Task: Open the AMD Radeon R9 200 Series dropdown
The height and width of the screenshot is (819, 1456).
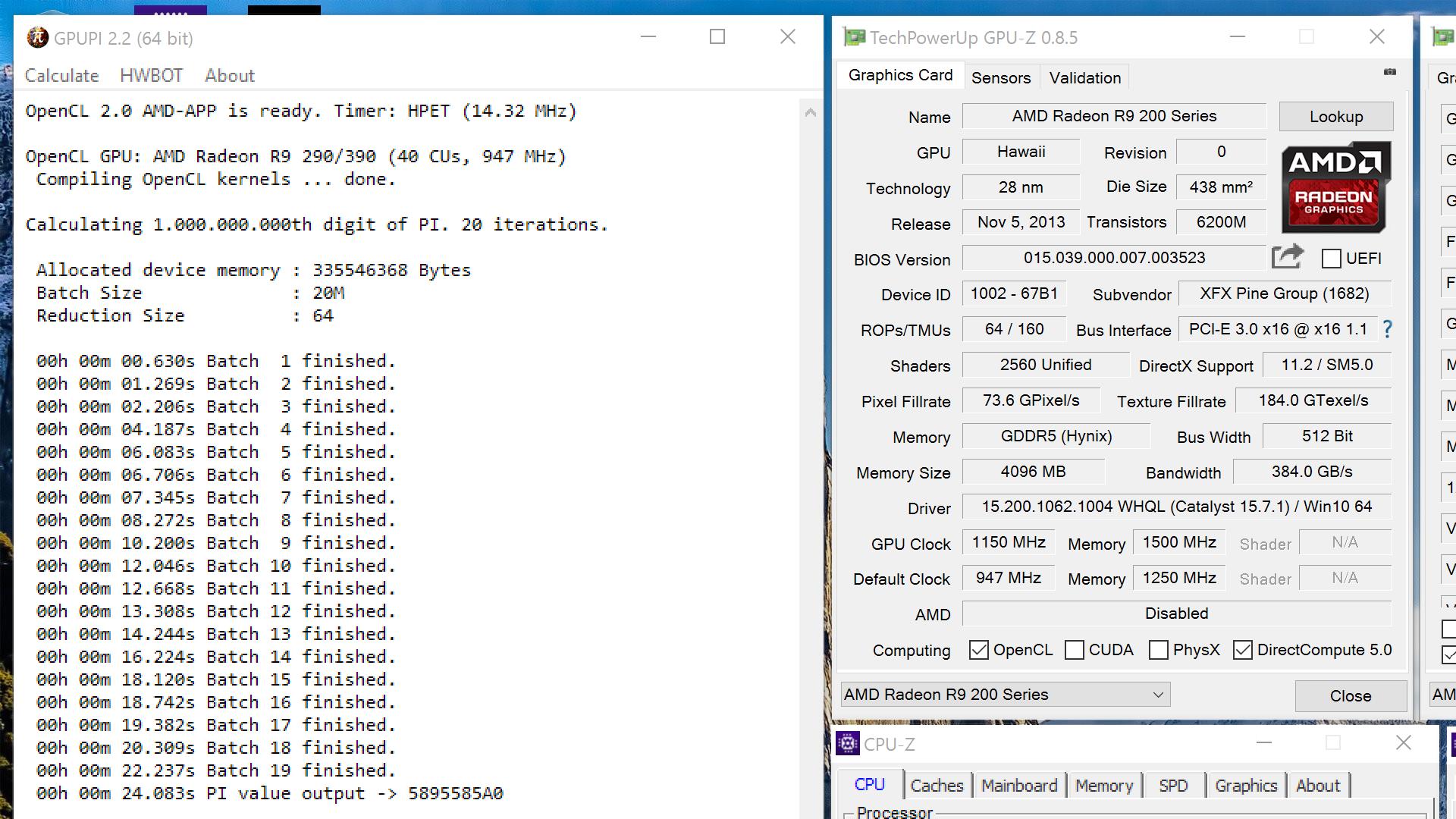Action: click(1006, 695)
